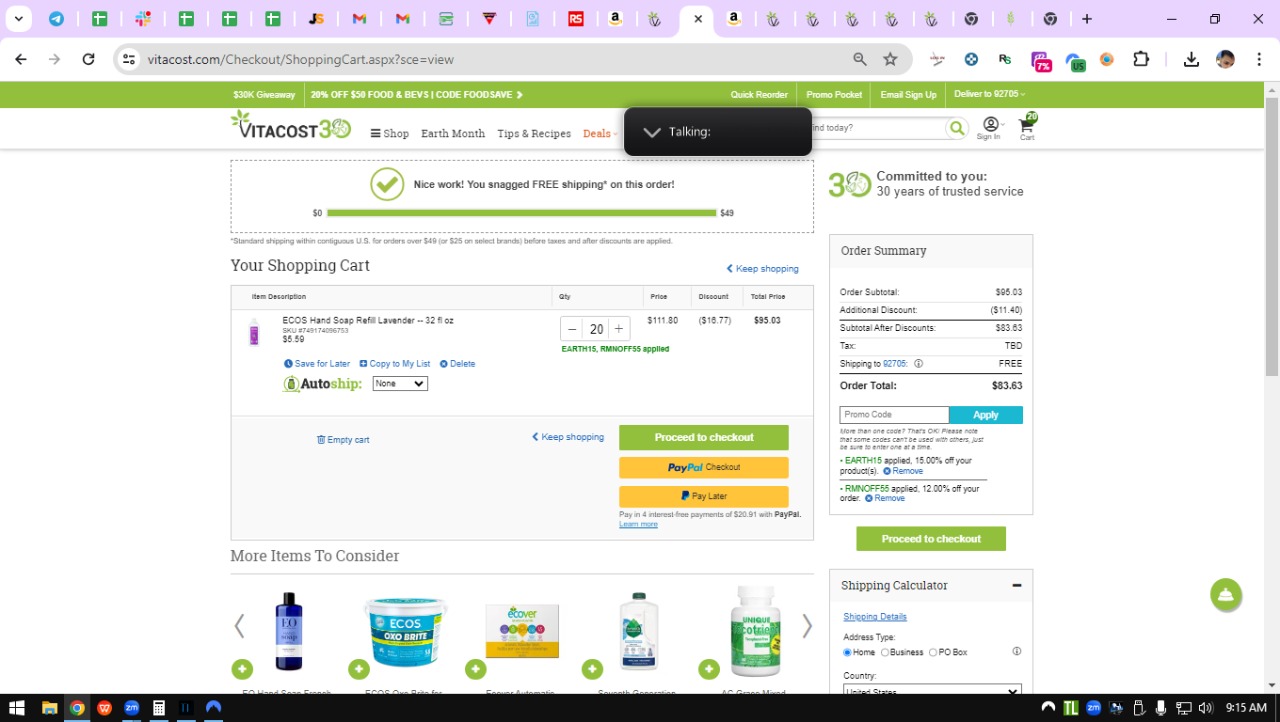1280x722 pixels.
Task: Add EO Hand Soap with plus icon
Action: pos(242,669)
